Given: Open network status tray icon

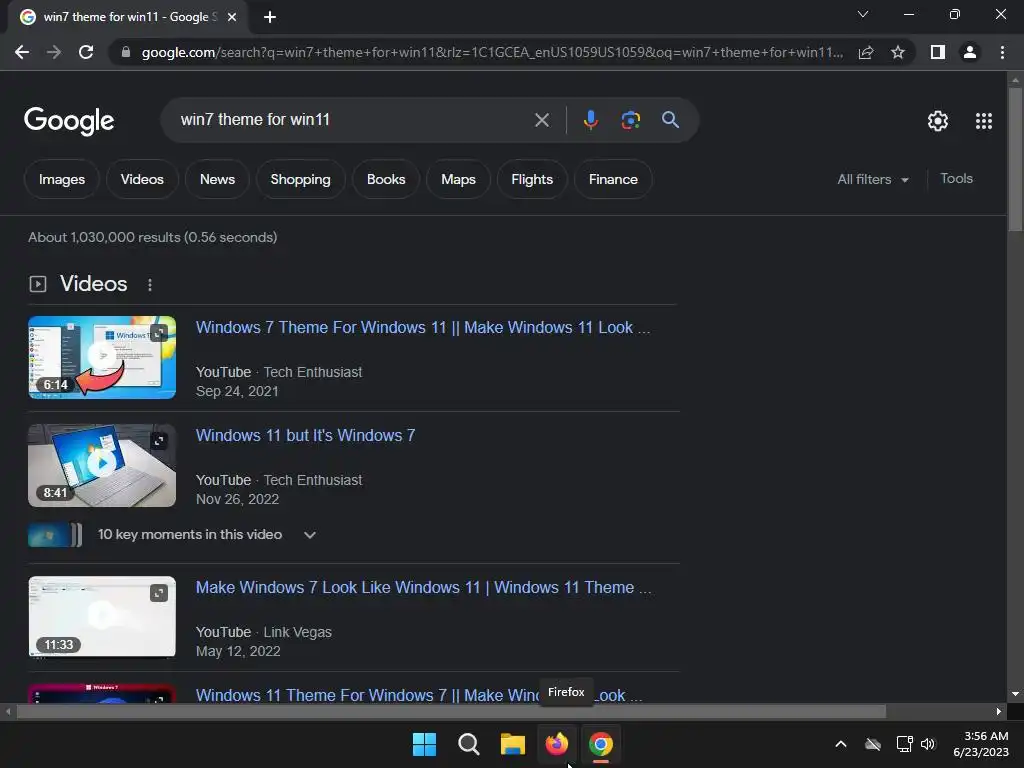Looking at the screenshot, I should coord(904,744).
